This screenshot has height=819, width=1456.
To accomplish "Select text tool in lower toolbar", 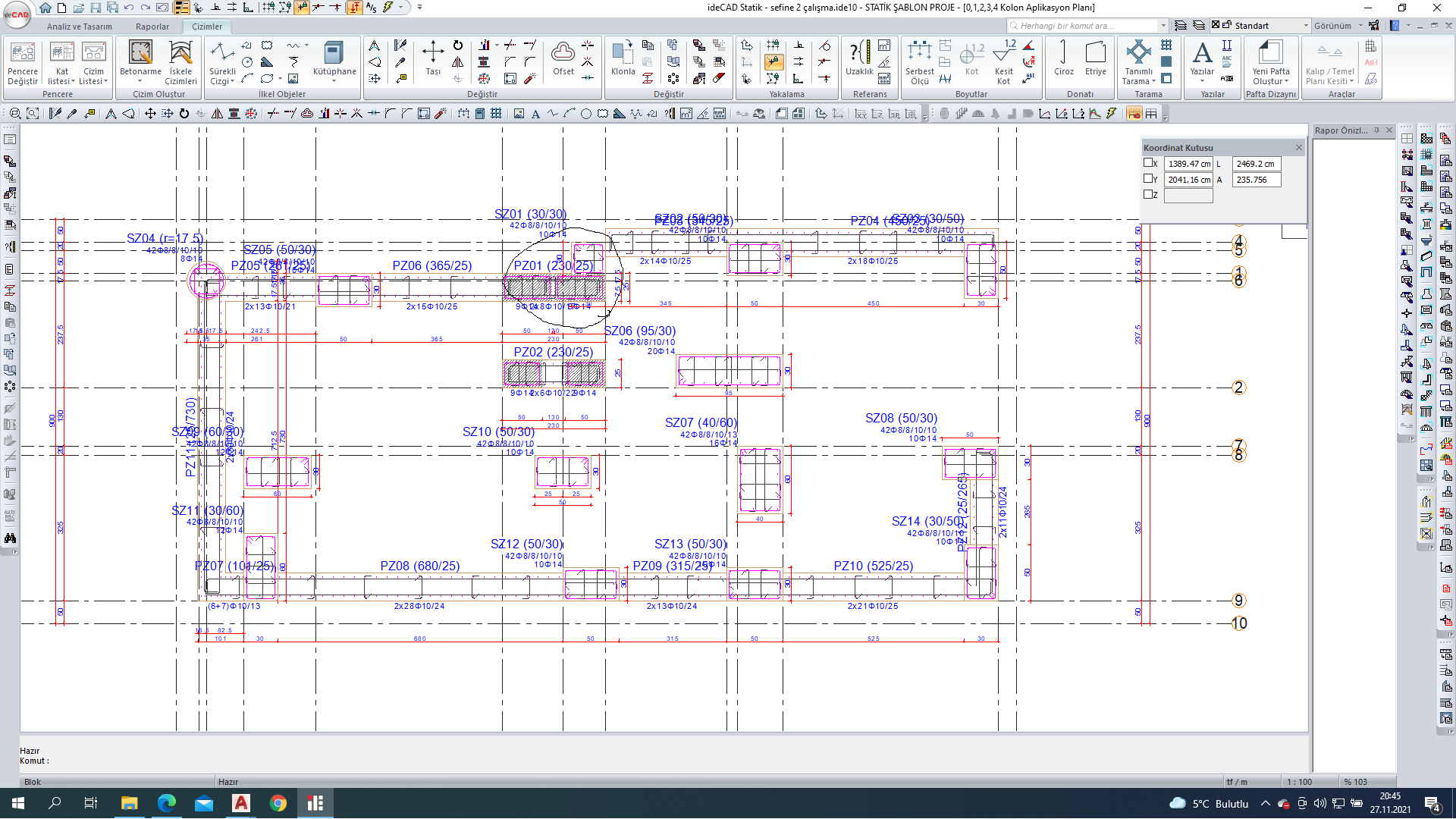I will point(535,114).
